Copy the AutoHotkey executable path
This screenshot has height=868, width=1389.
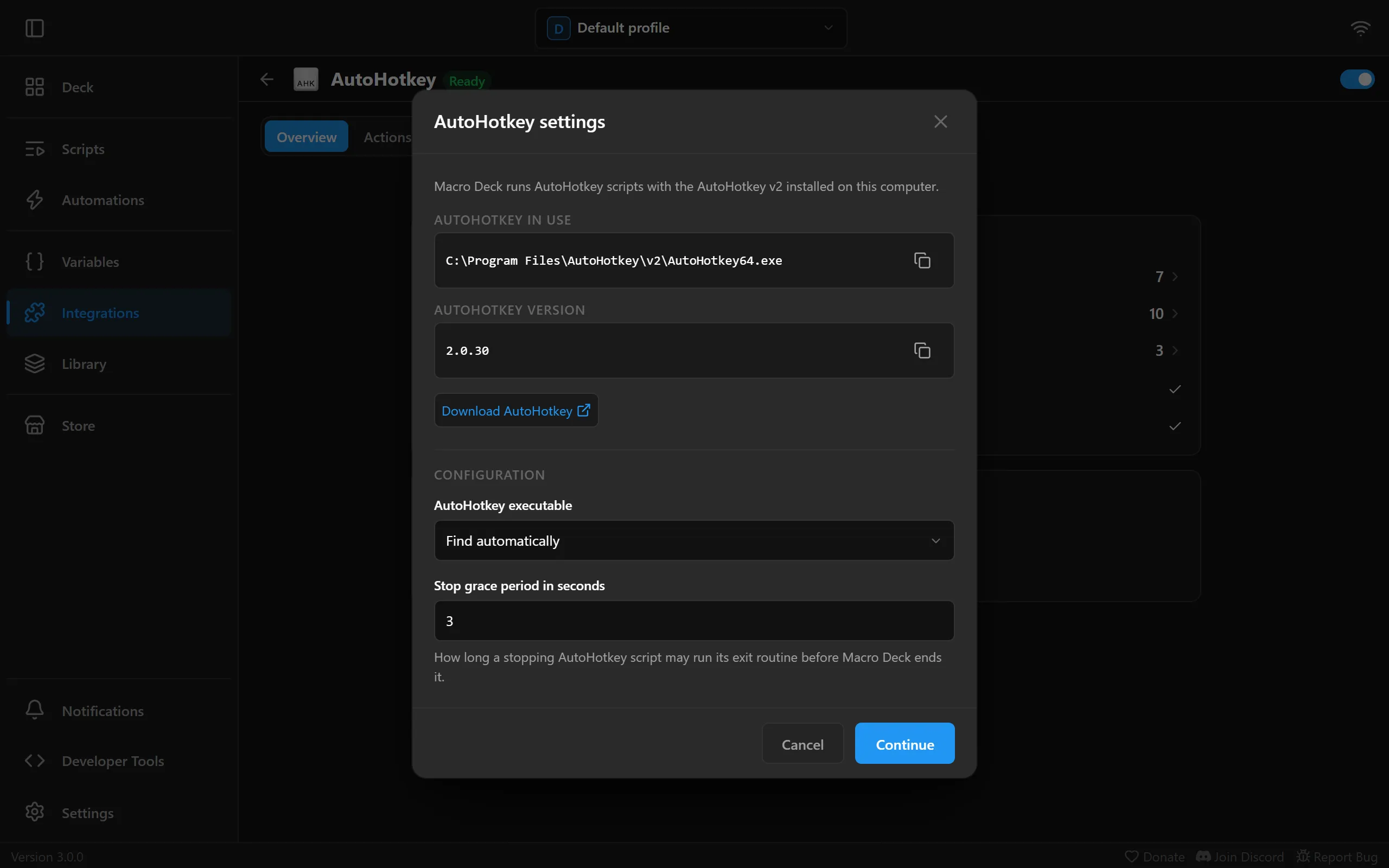(x=922, y=260)
